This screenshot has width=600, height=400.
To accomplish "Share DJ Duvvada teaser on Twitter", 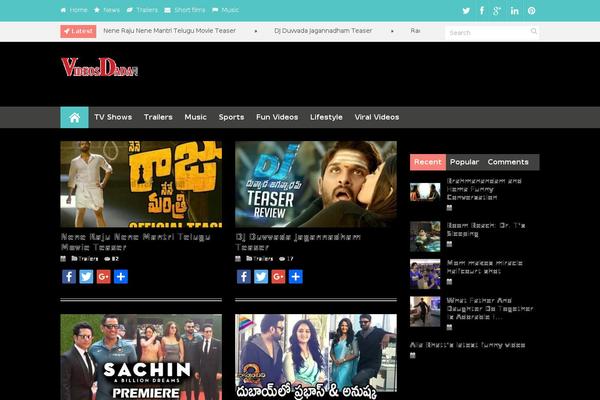I will [x=261, y=276].
